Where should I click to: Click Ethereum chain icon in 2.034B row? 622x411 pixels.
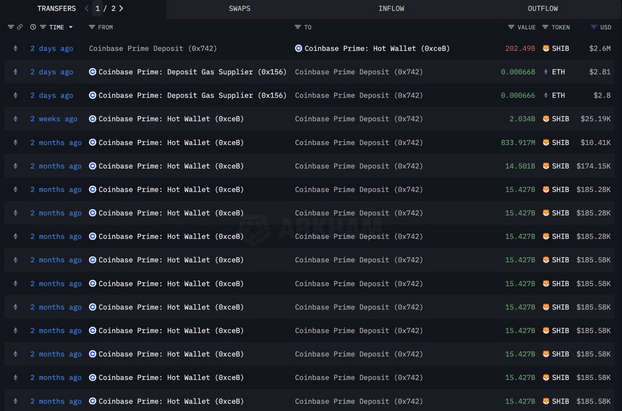pyautogui.click(x=15, y=119)
